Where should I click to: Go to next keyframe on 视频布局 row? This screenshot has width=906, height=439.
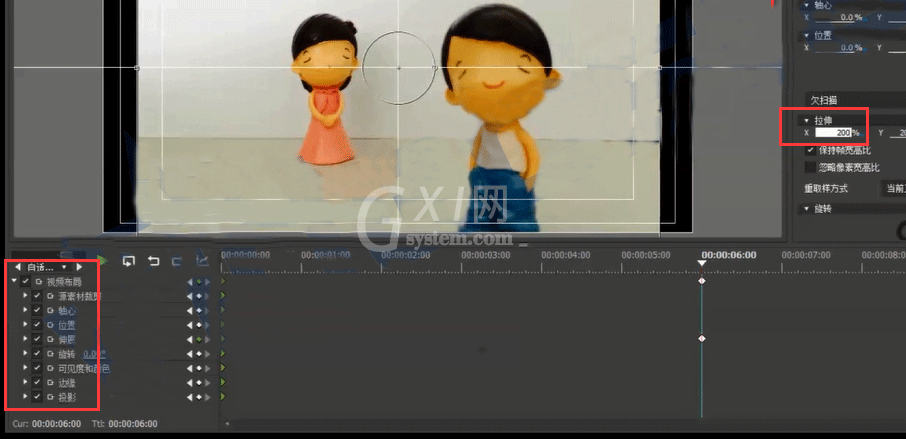point(207,282)
